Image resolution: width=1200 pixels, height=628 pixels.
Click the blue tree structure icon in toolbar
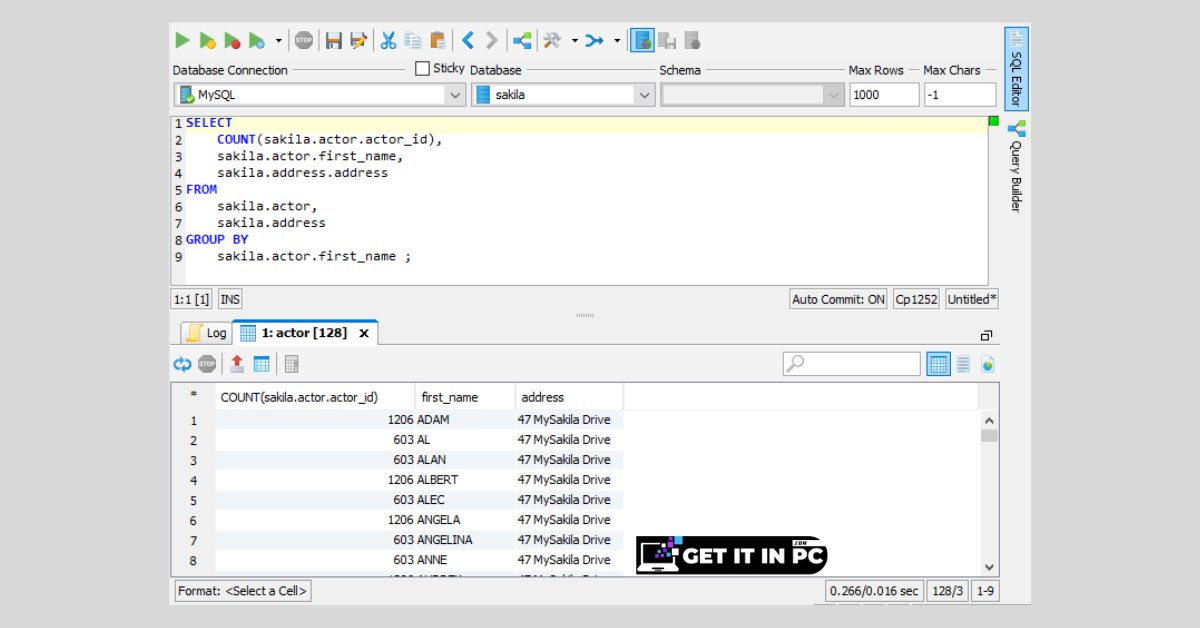[522, 40]
